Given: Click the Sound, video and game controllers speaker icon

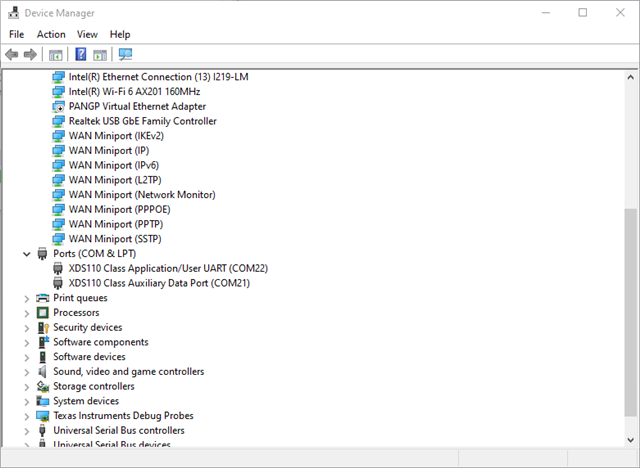Looking at the screenshot, I should point(42,371).
